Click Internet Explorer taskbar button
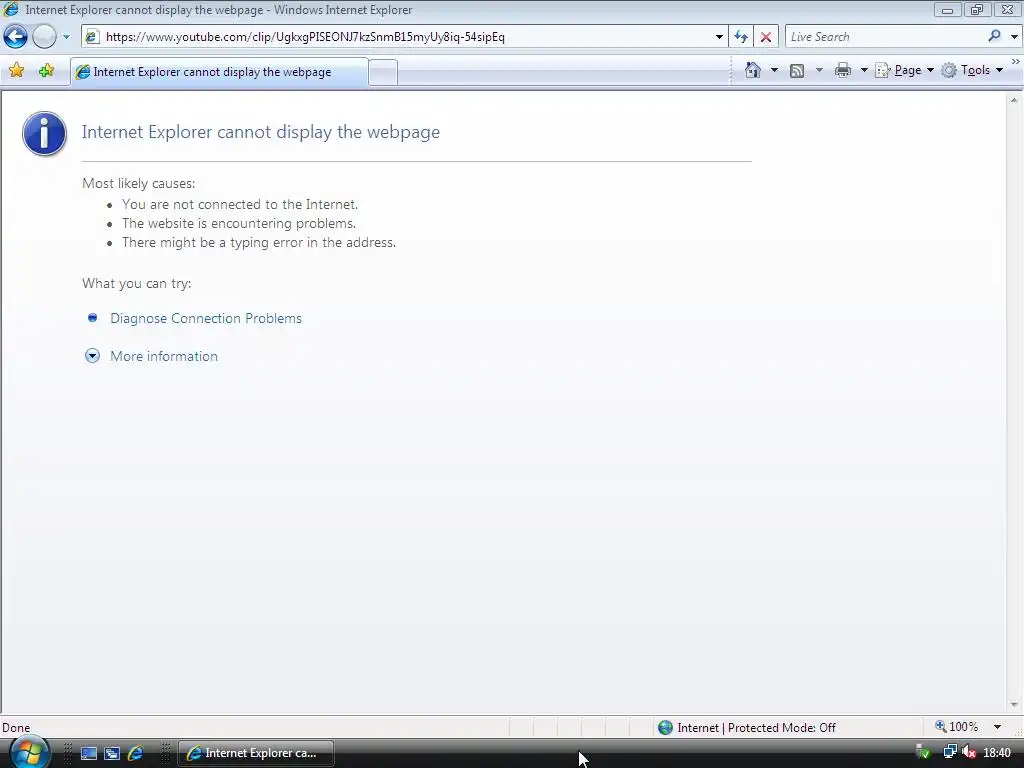This screenshot has height=768, width=1024. 256,753
